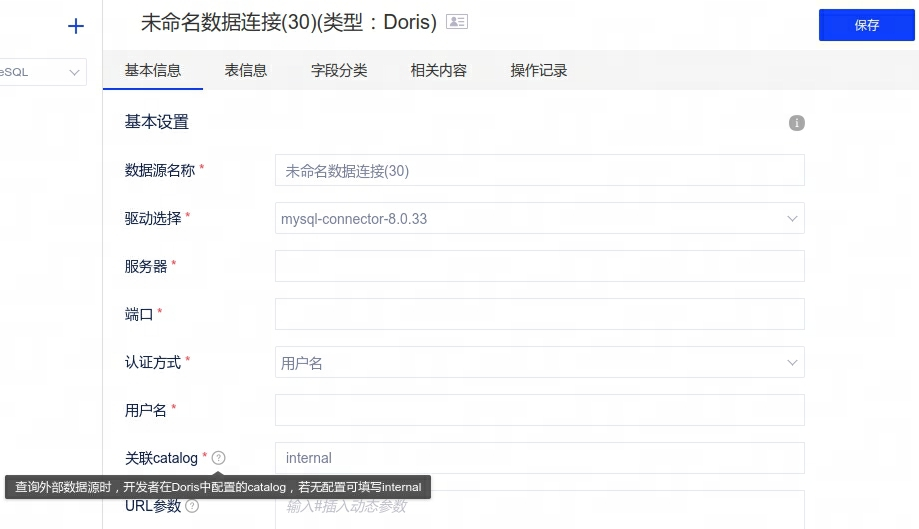Open the eSQL dropdown in left panel

(x=43, y=72)
